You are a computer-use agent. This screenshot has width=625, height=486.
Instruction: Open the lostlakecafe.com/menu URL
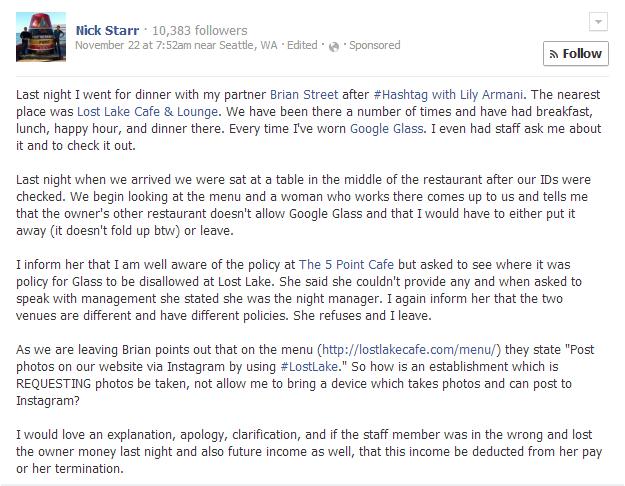[x=409, y=350]
